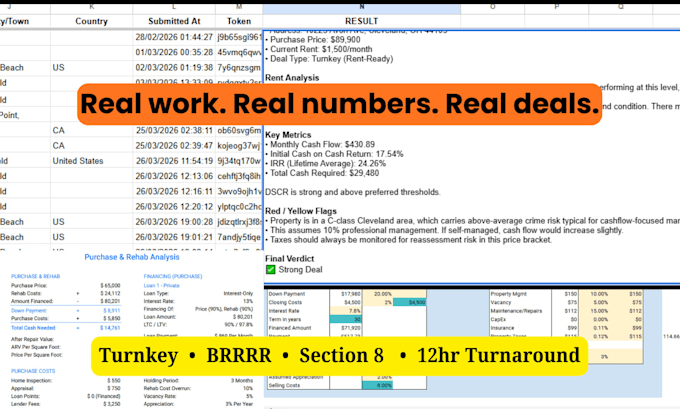Click the Purchase Price $65,000 value
The width and height of the screenshot is (680, 409).
point(110,286)
